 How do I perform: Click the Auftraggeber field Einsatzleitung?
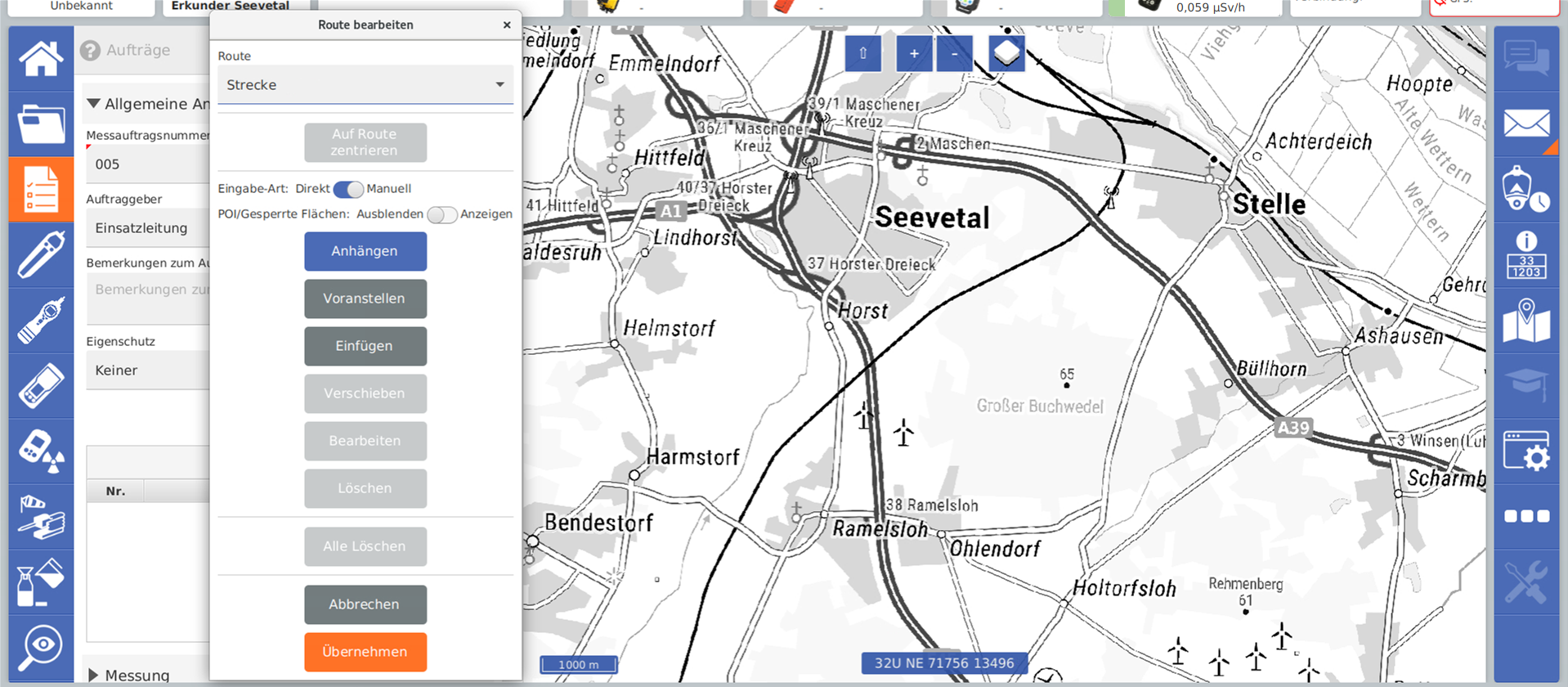(148, 228)
